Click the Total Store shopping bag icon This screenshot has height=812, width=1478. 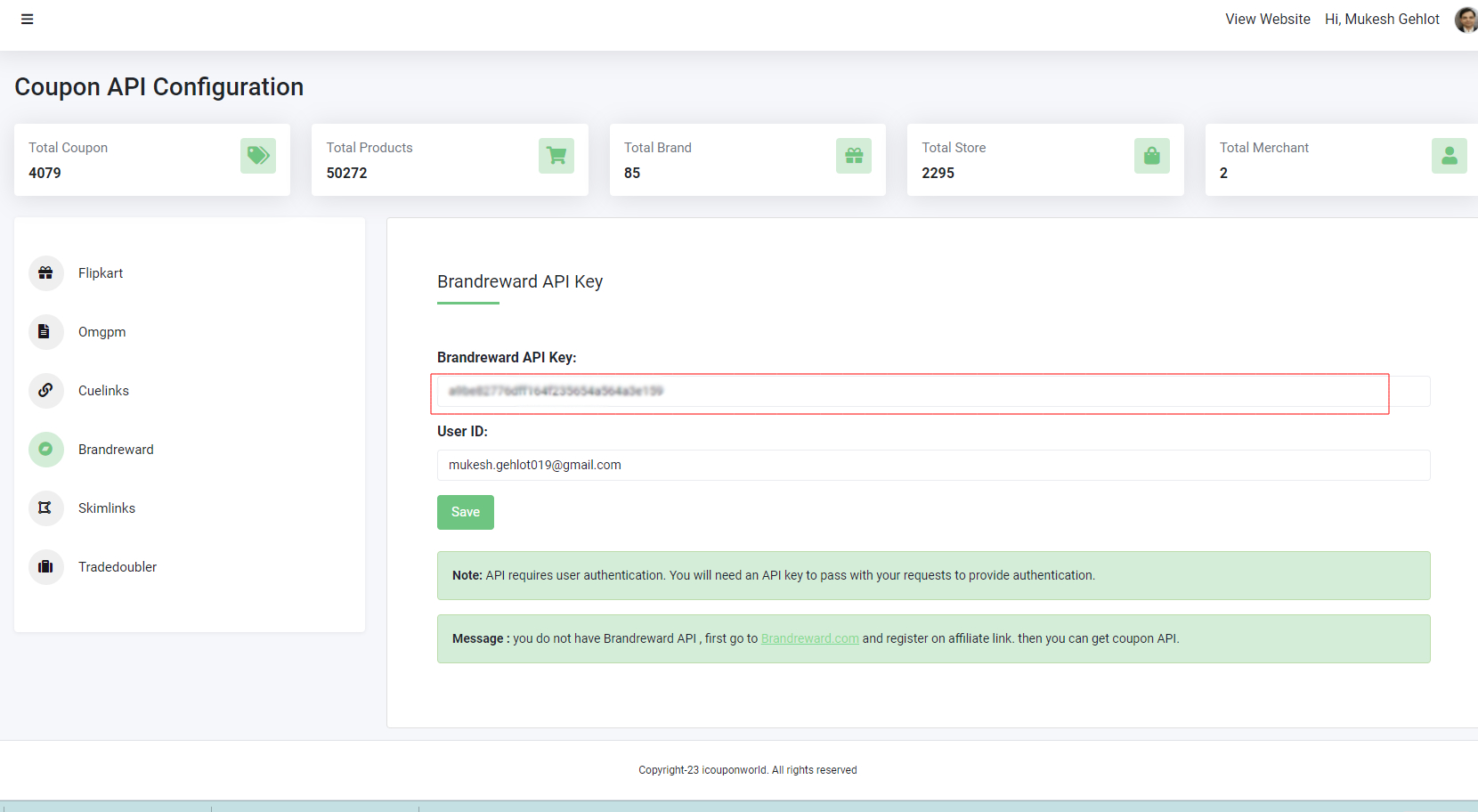coord(1151,156)
